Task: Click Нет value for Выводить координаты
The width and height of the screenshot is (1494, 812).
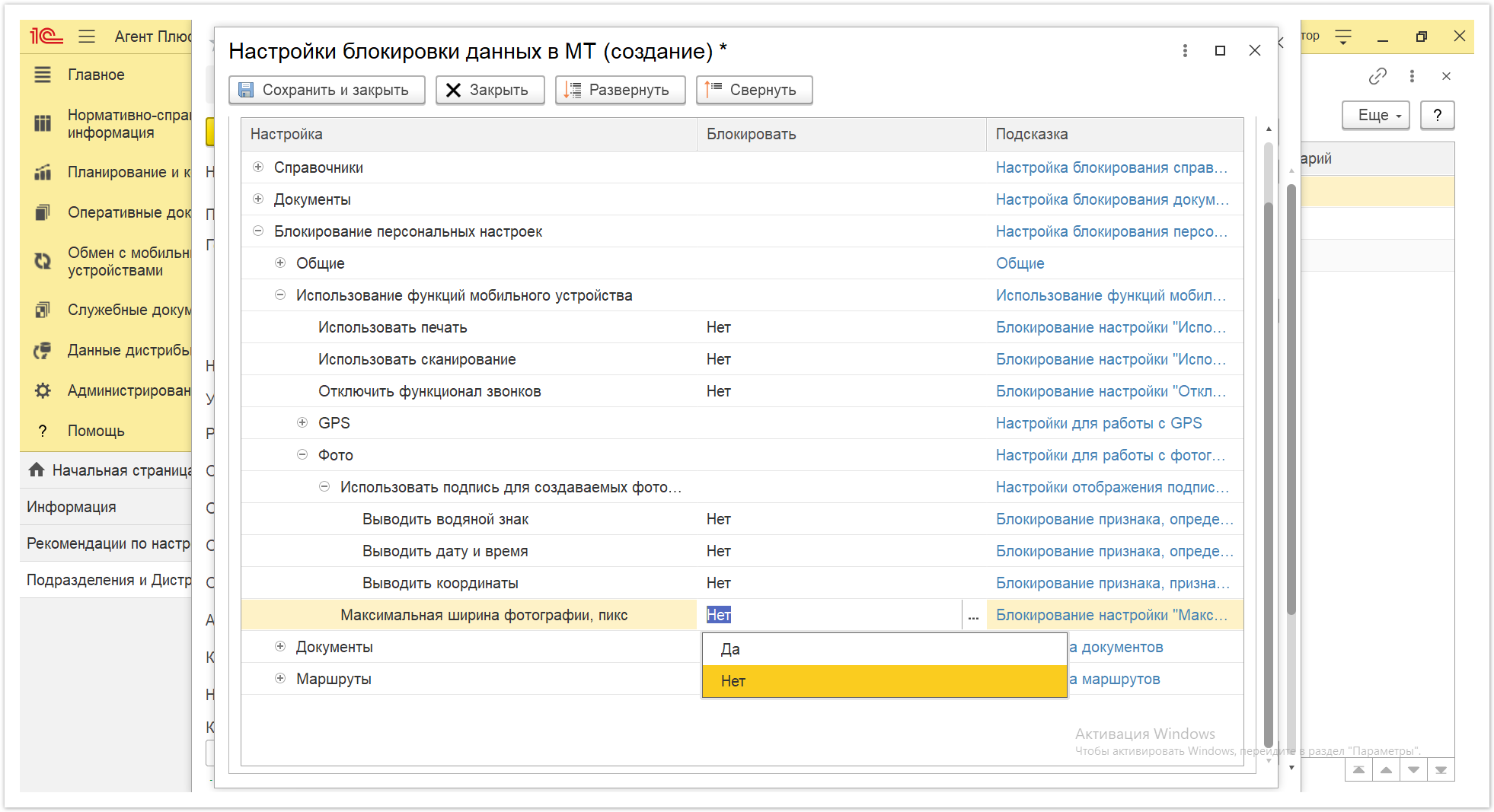Action: (719, 583)
